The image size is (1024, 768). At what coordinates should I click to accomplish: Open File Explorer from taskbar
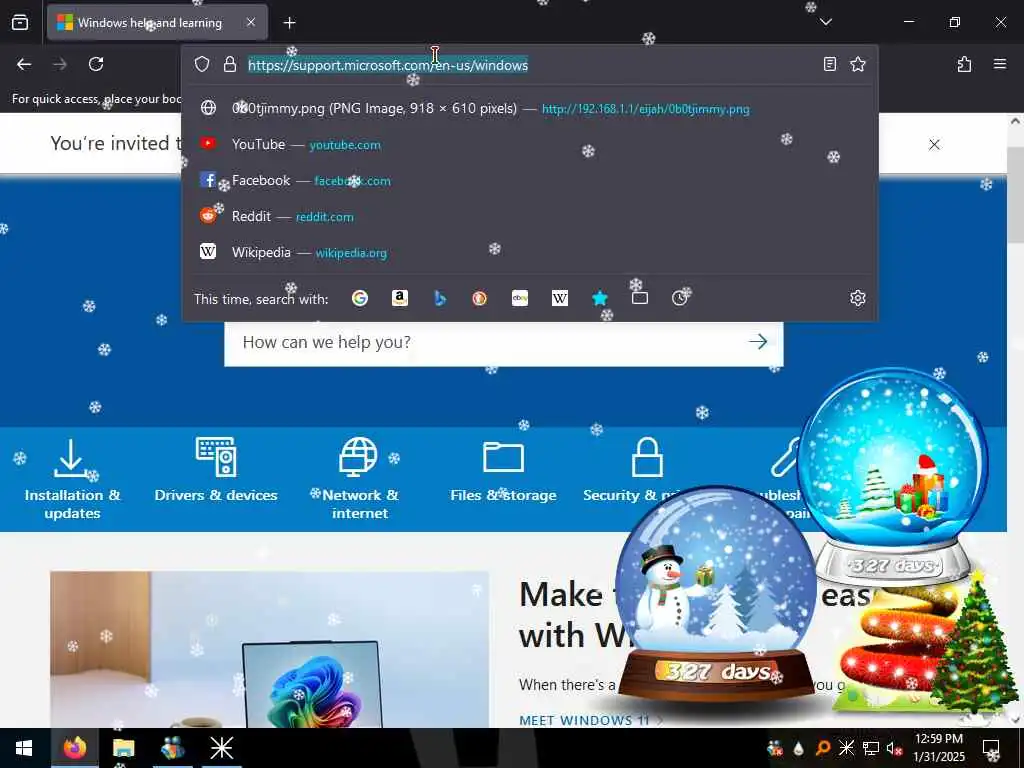pyautogui.click(x=123, y=748)
